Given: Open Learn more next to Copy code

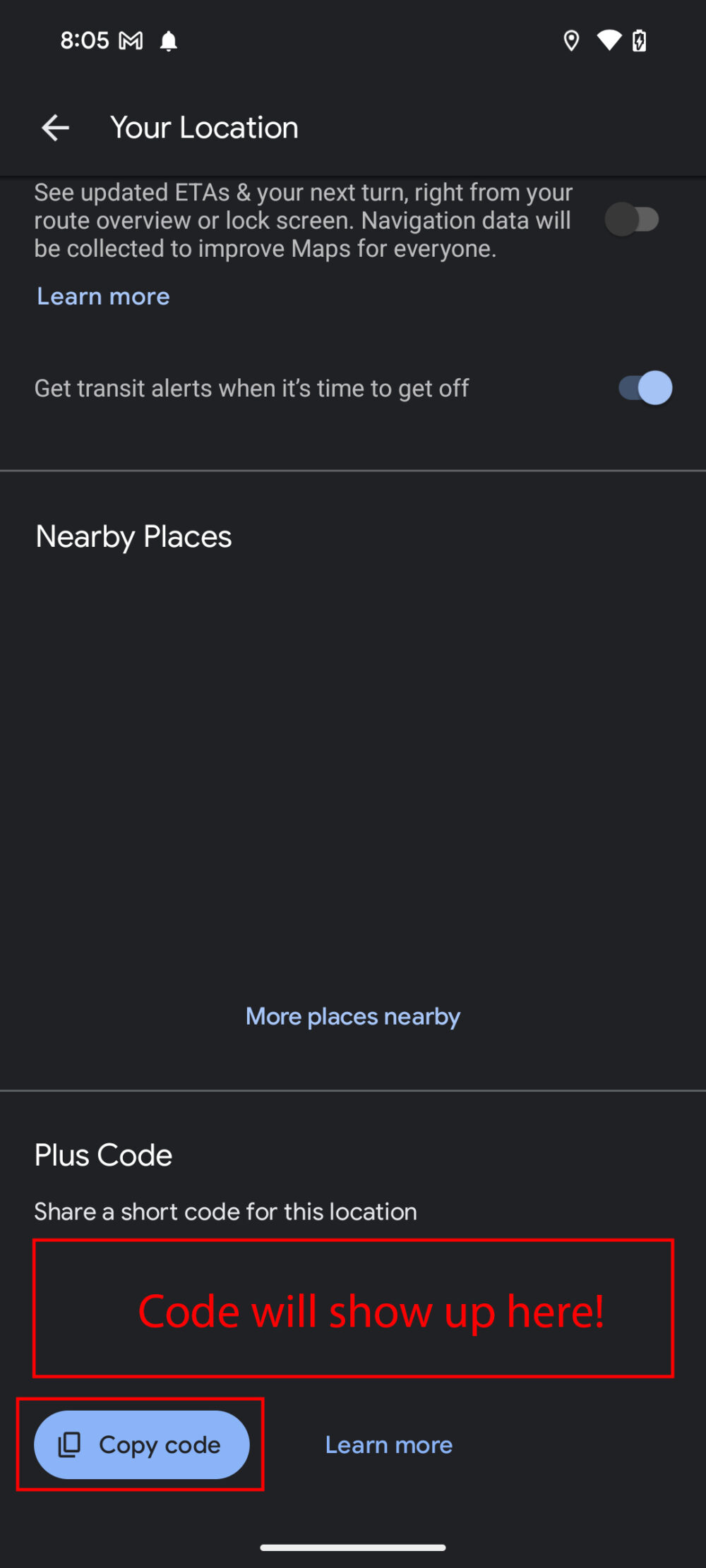Looking at the screenshot, I should click(388, 1444).
